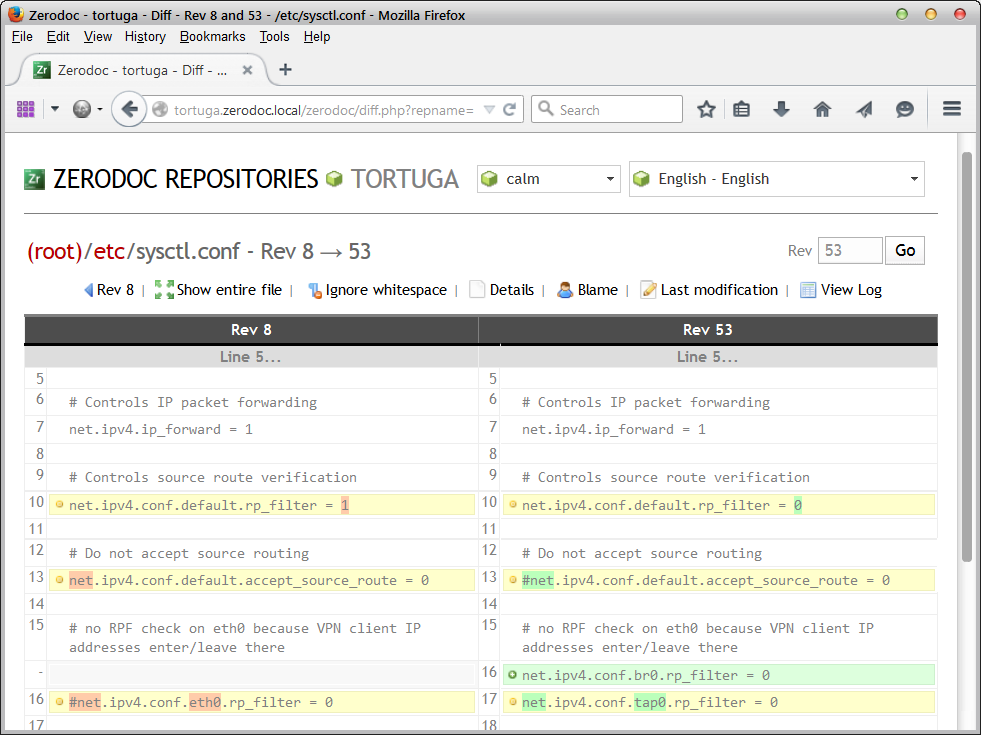The width and height of the screenshot is (981, 735).
Task: Click the Rev number input field
Action: [849, 250]
